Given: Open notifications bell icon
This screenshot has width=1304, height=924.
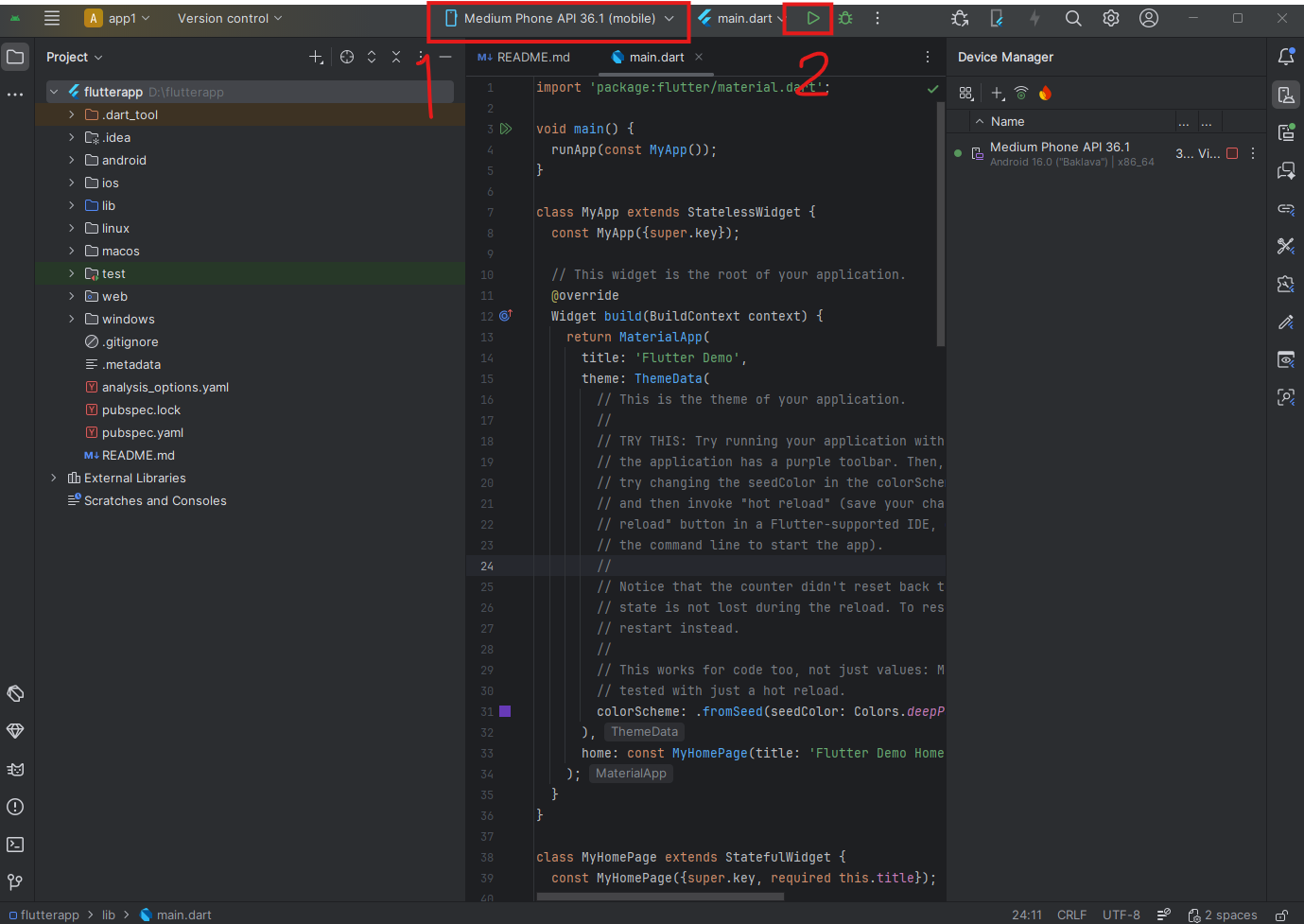Looking at the screenshot, I should [1286, 57].
